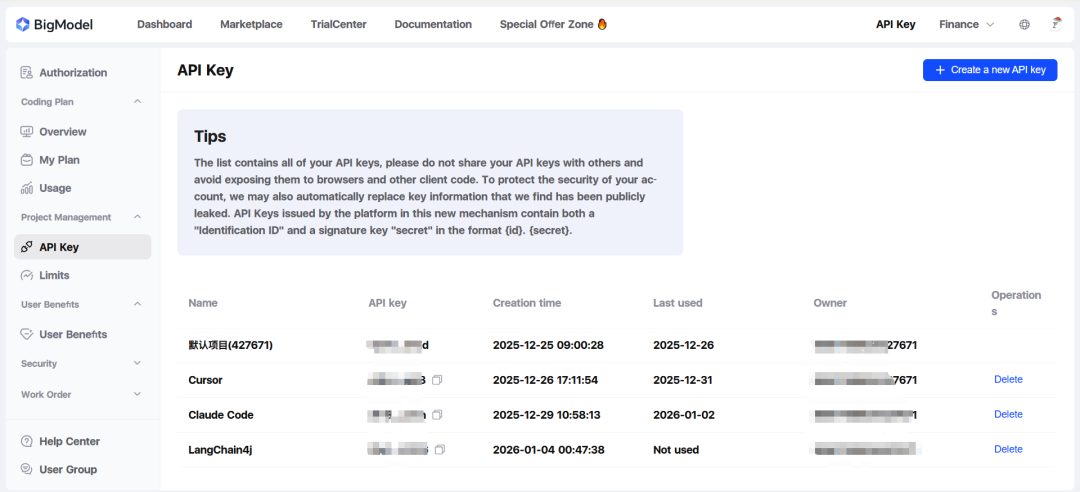Go to Usage in the sidebar
1080x492 pixels.
[55, 188]
